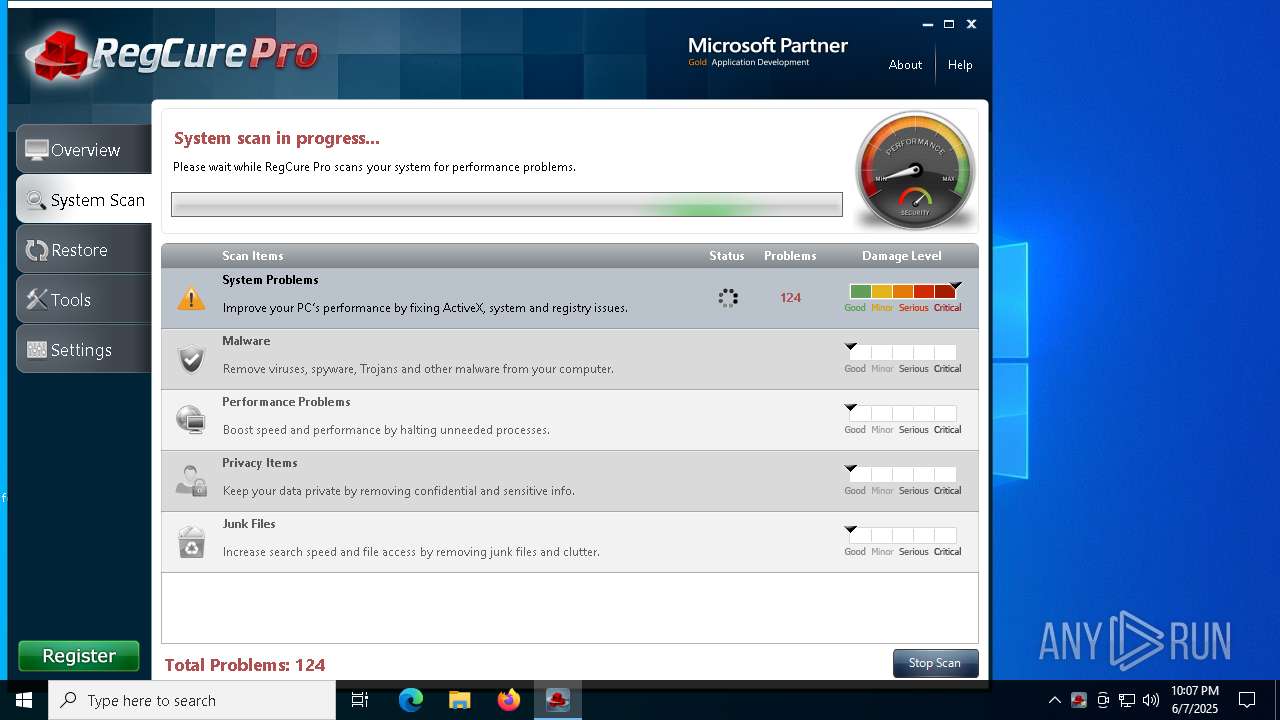The width and height of the screenshot is (1280, 720).
Task: Click the 124 problems count
Action: click(790, 298)
